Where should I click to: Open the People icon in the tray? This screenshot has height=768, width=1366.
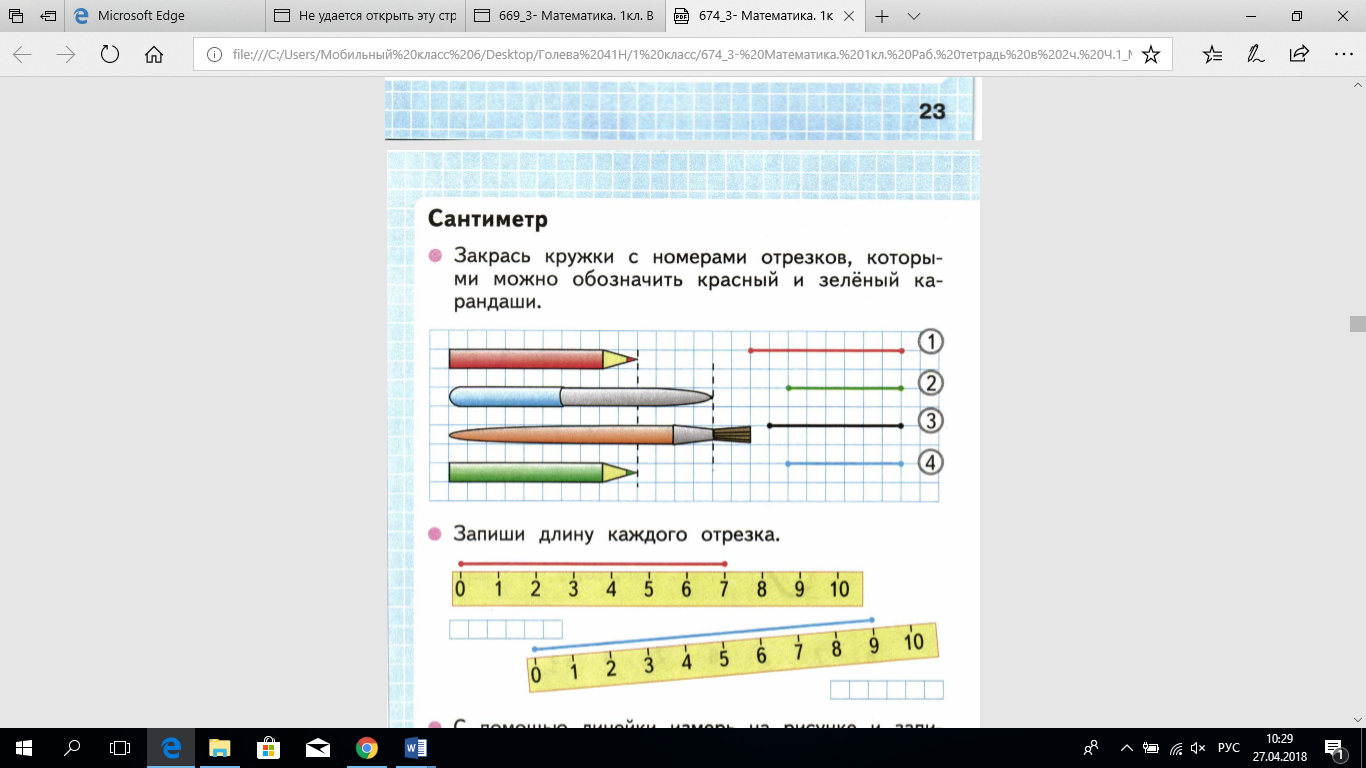tap(1091, 748)
